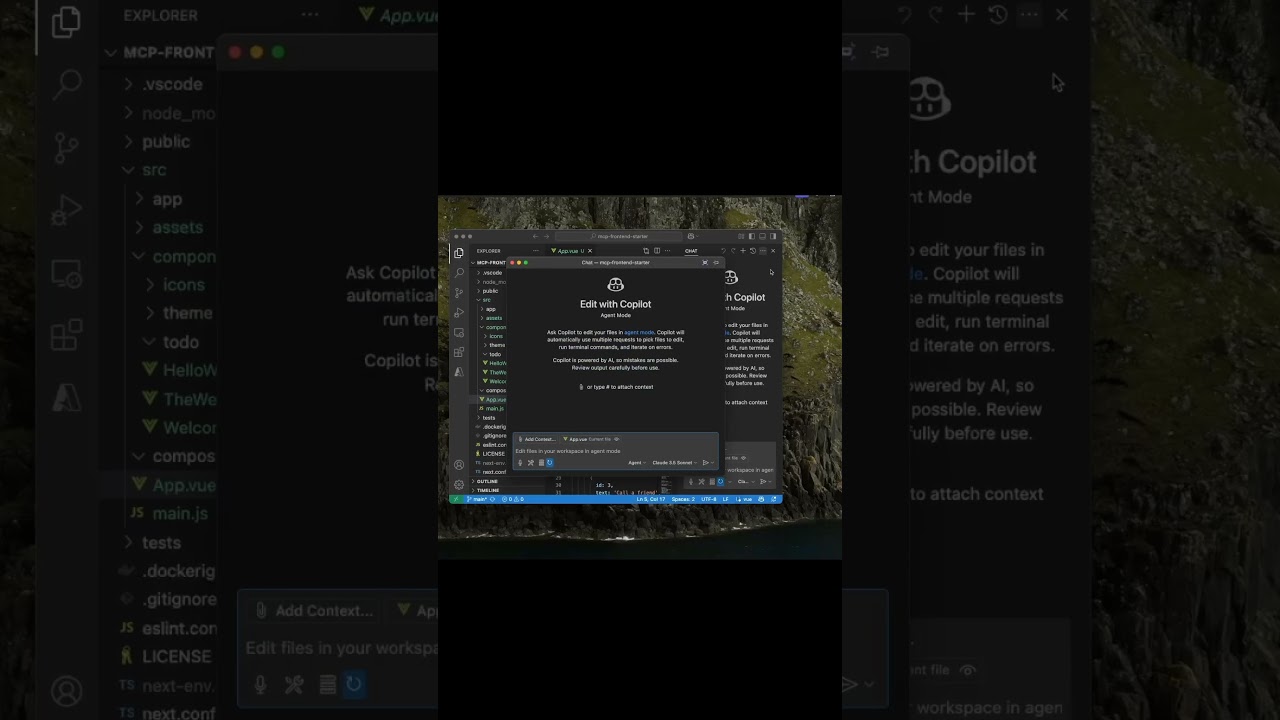Image resolution: width=1280 pixels, height=720 pixels.
Task: Close the App.vue editor tab
Action: 590,251
